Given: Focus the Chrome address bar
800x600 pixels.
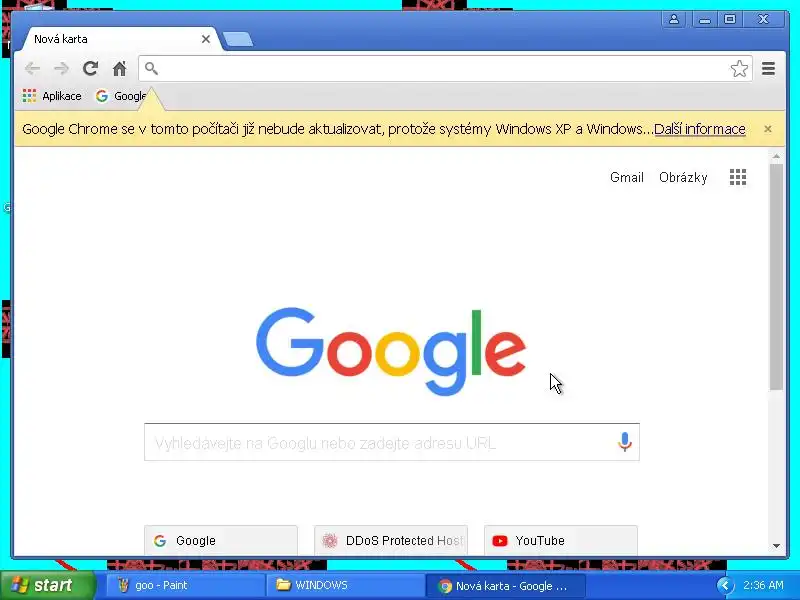Looking at the screenshot, I should (444, 68).
